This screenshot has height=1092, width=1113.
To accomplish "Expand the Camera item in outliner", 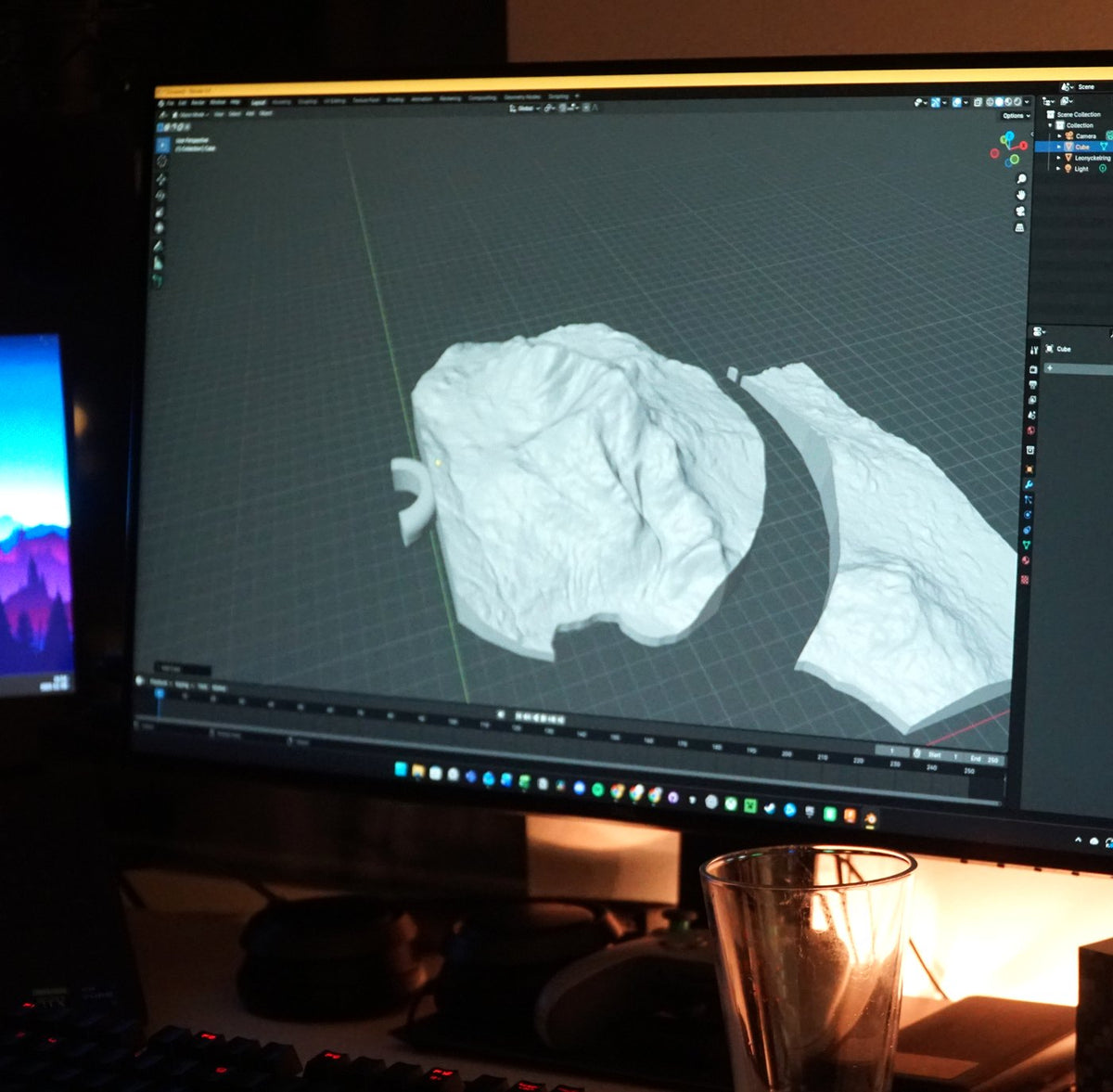I will coord(1059,136).
